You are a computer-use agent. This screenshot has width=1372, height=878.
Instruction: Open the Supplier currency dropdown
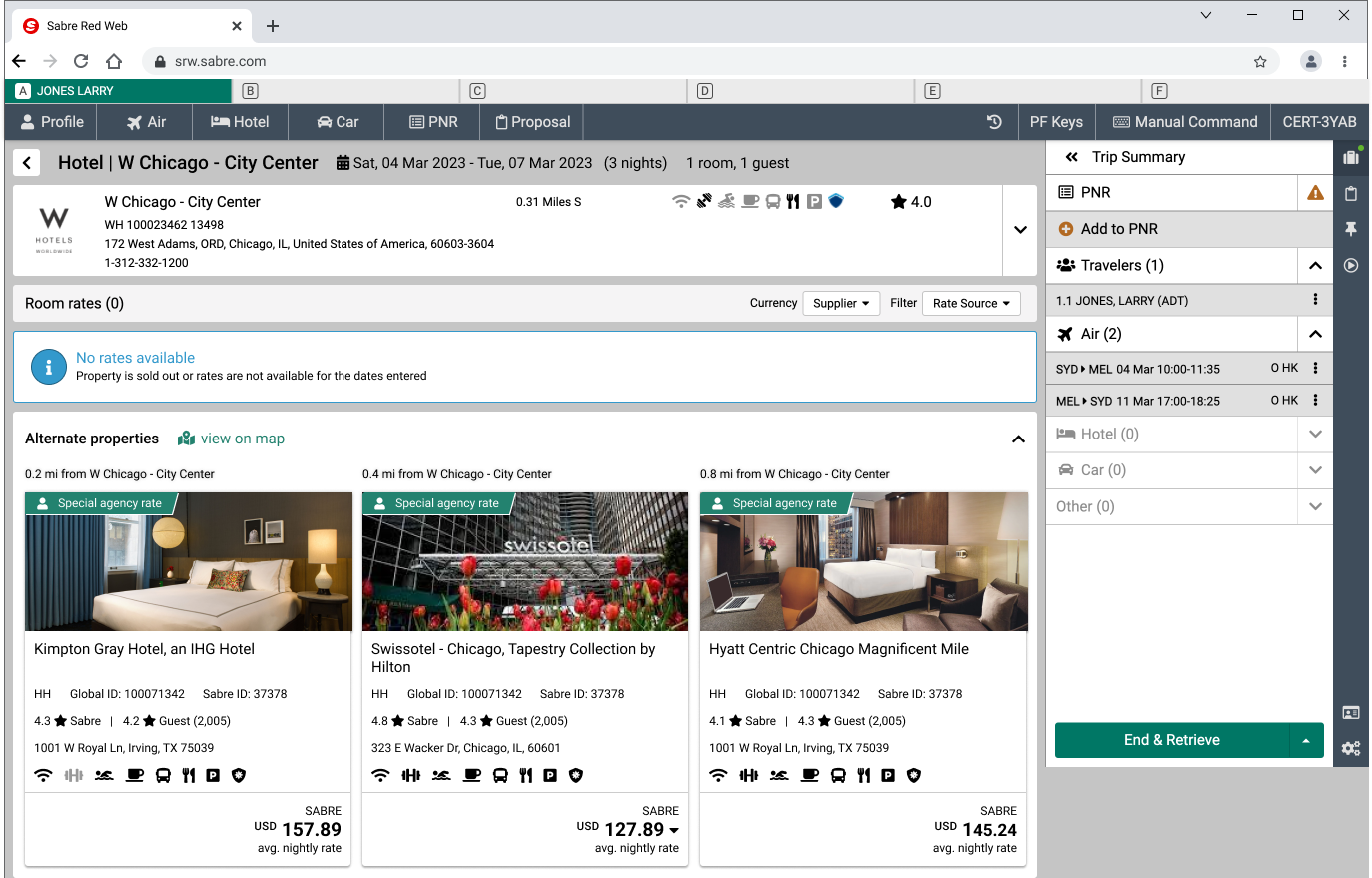840,303
